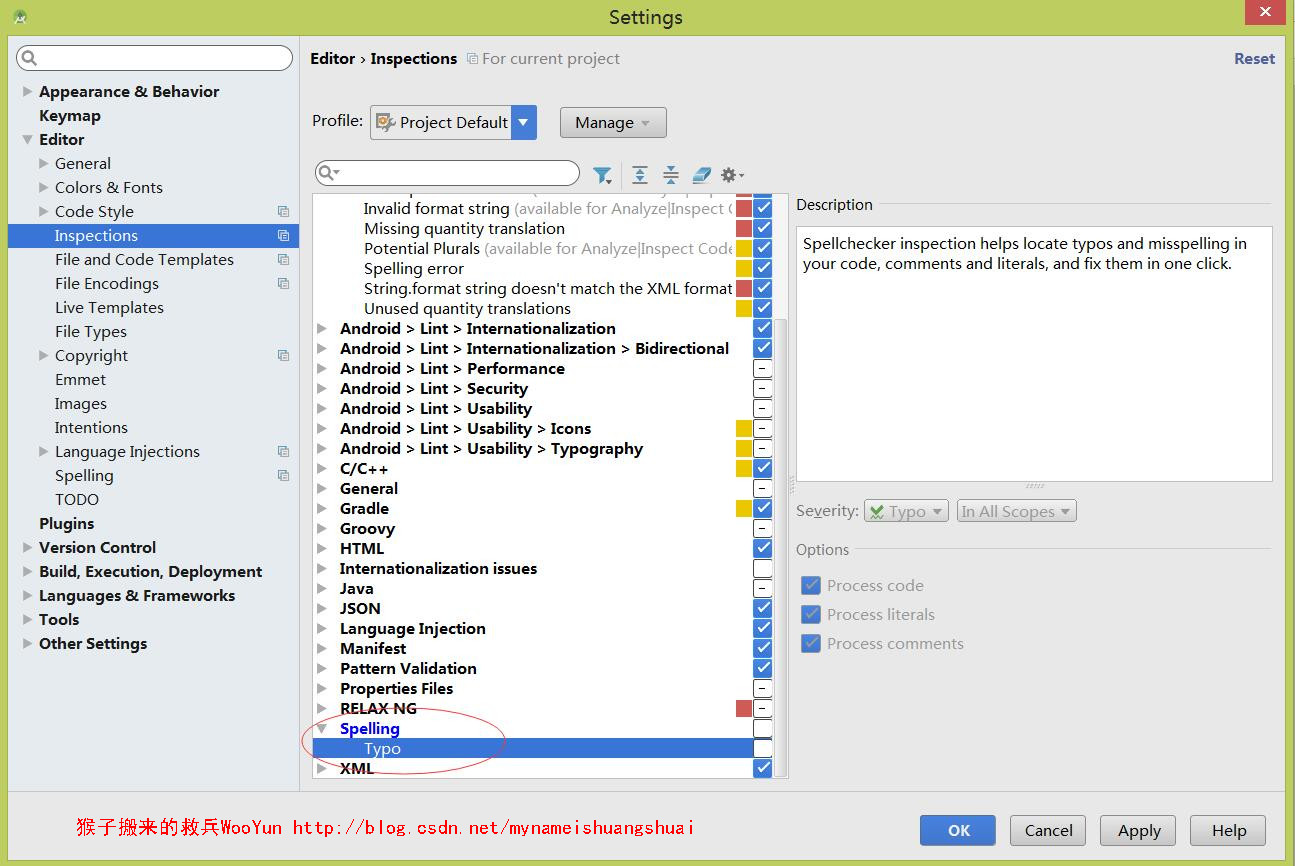This screenshot has height=866, width=1295.
Task: Click the project-scope icon beside File Encodings
Action: coord(283,284)
